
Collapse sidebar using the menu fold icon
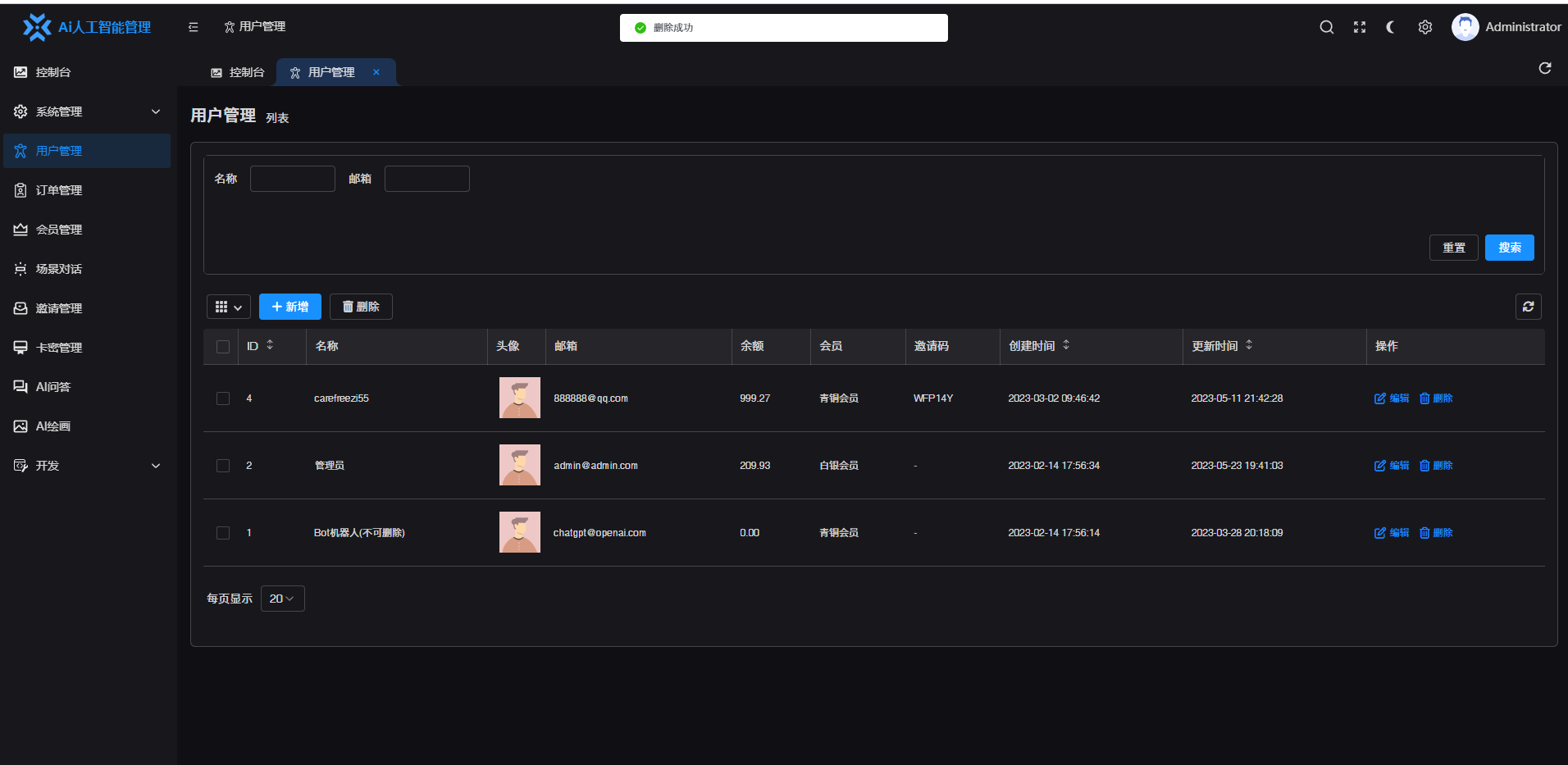pyautogui.click(x=194, y=27)
